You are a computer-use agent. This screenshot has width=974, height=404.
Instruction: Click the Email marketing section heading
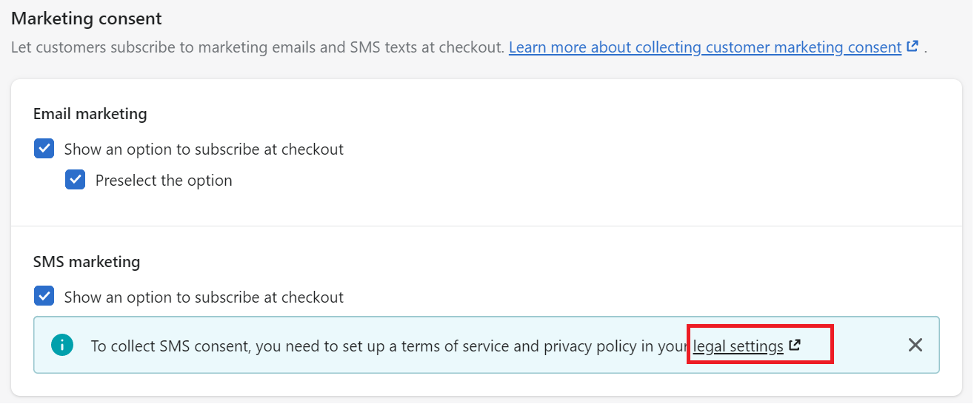pyautogui.click(x=90, y=114)
